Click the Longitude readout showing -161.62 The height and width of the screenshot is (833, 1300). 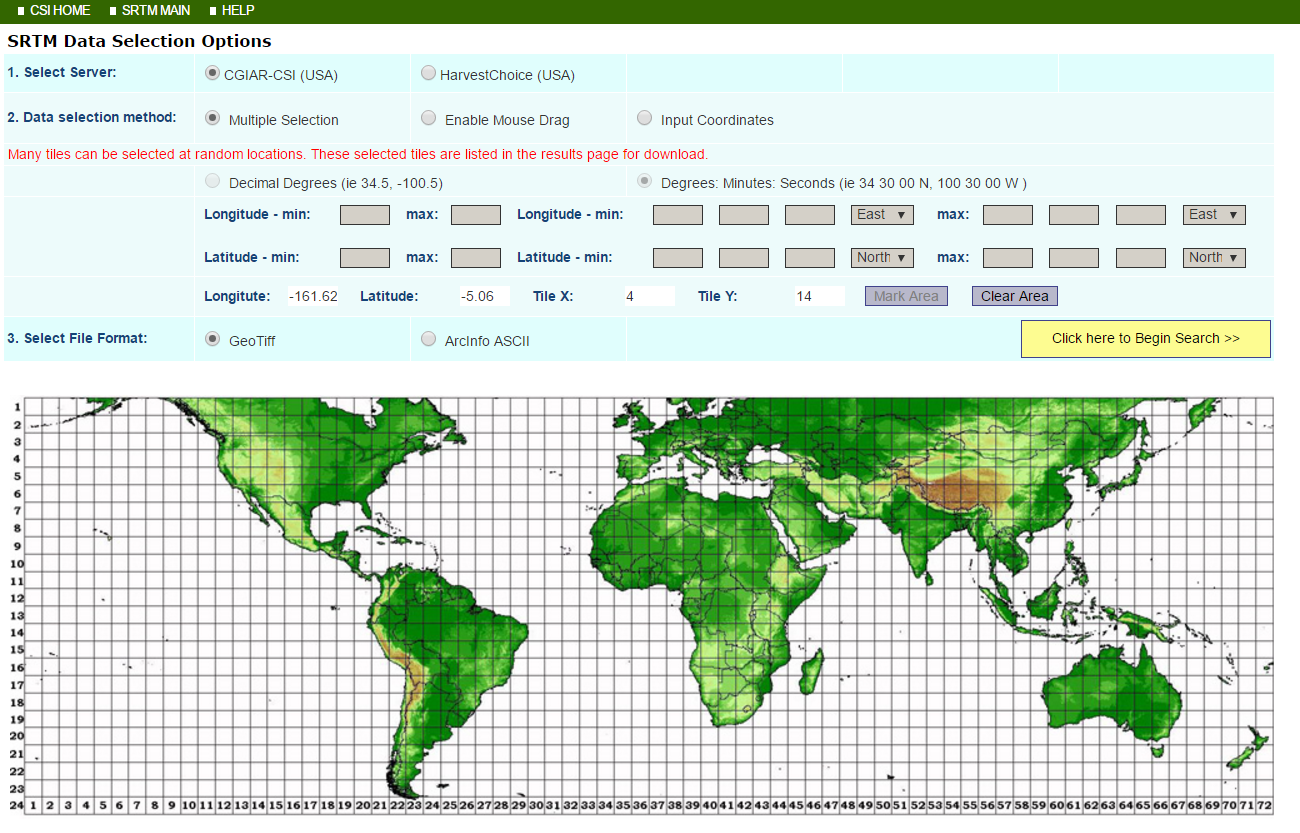[314, 296]
